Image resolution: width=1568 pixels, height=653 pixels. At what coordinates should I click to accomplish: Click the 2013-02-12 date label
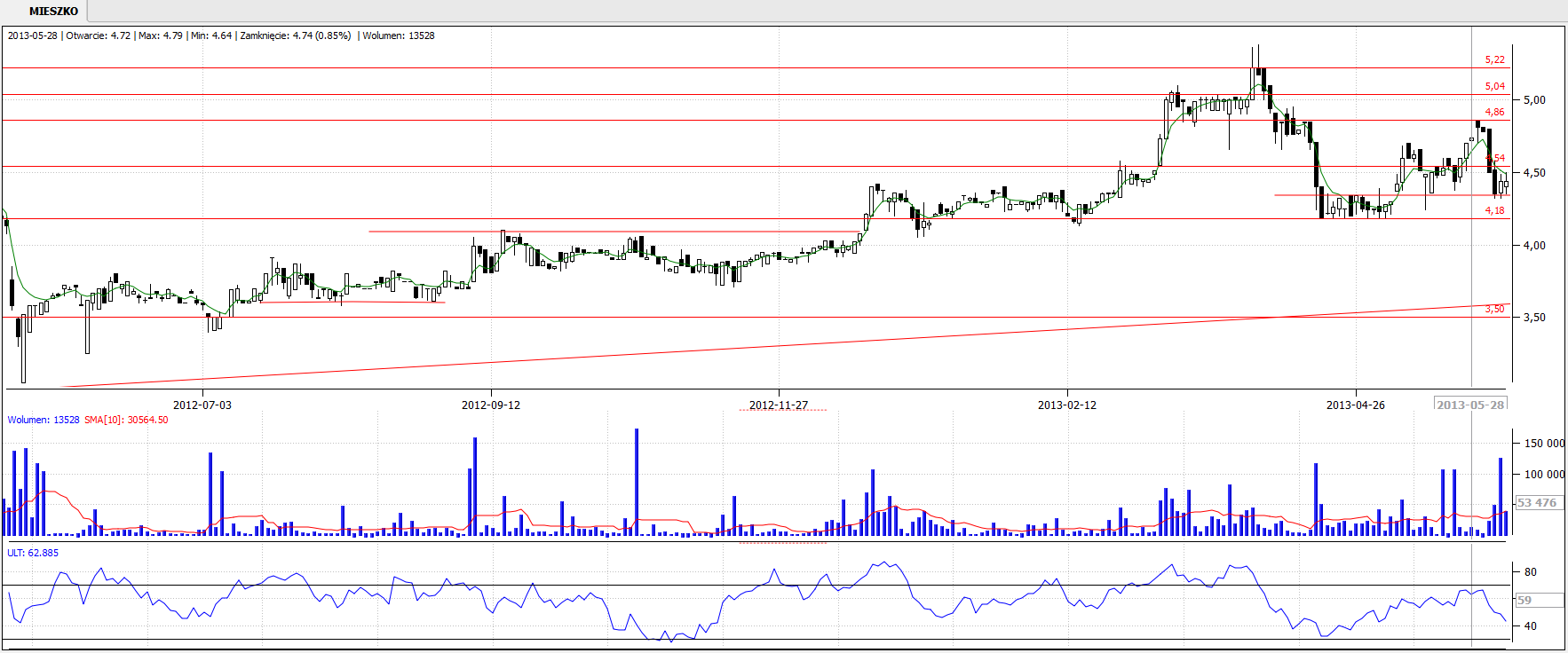(x=1067, y=405)
